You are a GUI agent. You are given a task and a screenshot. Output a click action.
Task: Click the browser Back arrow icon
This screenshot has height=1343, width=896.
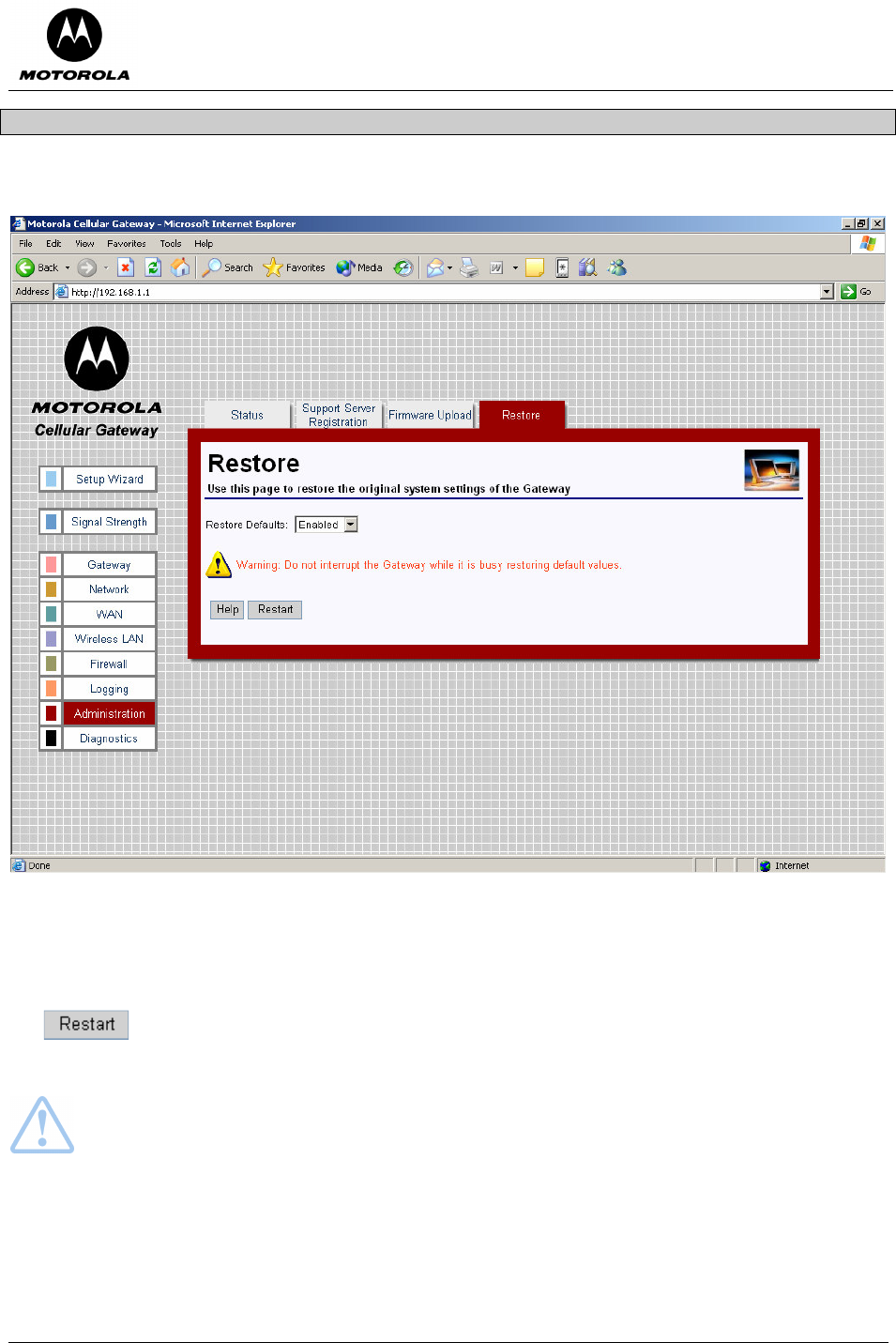pos(25,267)
